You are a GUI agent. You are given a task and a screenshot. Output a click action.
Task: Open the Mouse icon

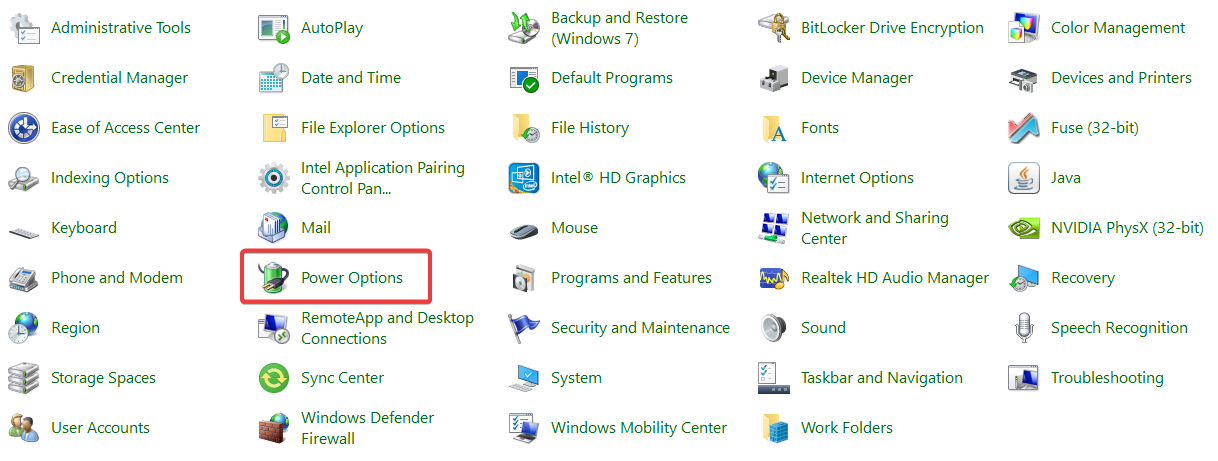pyautogui.click(x=524, y=228)
